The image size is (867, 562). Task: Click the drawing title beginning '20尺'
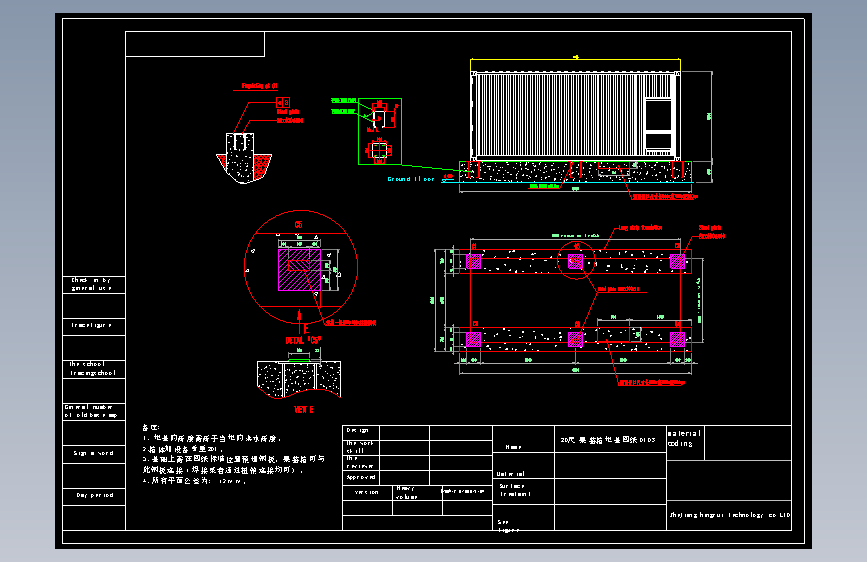click(608, 440)
